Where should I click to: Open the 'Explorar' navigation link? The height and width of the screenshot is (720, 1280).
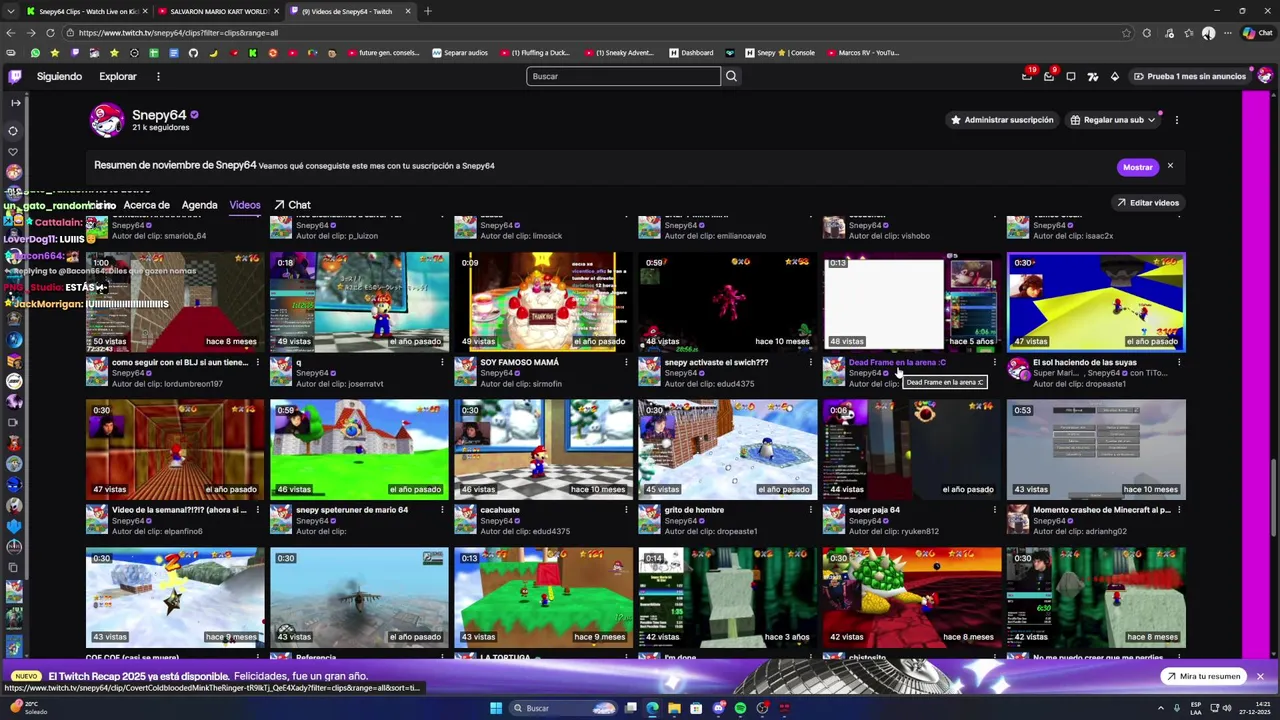pos(118,76)
